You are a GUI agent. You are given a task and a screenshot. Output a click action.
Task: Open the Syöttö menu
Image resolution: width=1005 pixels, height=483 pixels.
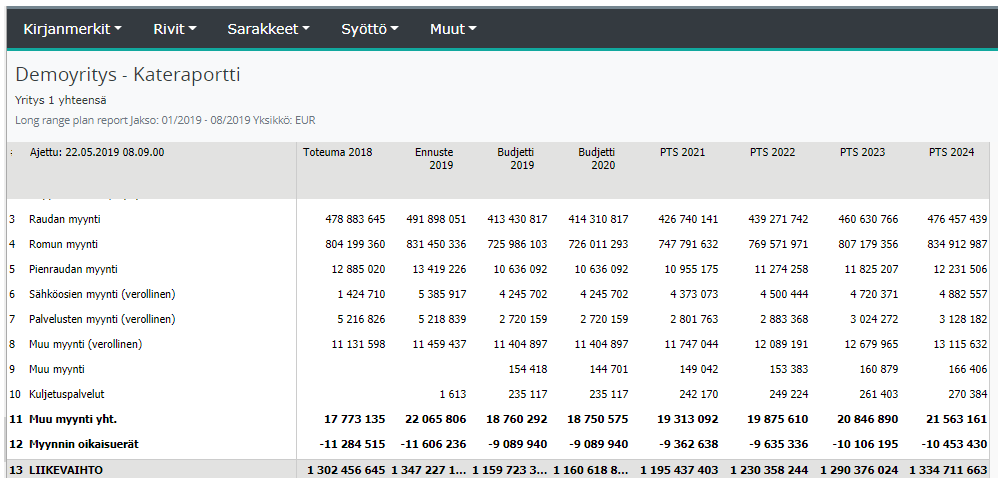point(369,29)
